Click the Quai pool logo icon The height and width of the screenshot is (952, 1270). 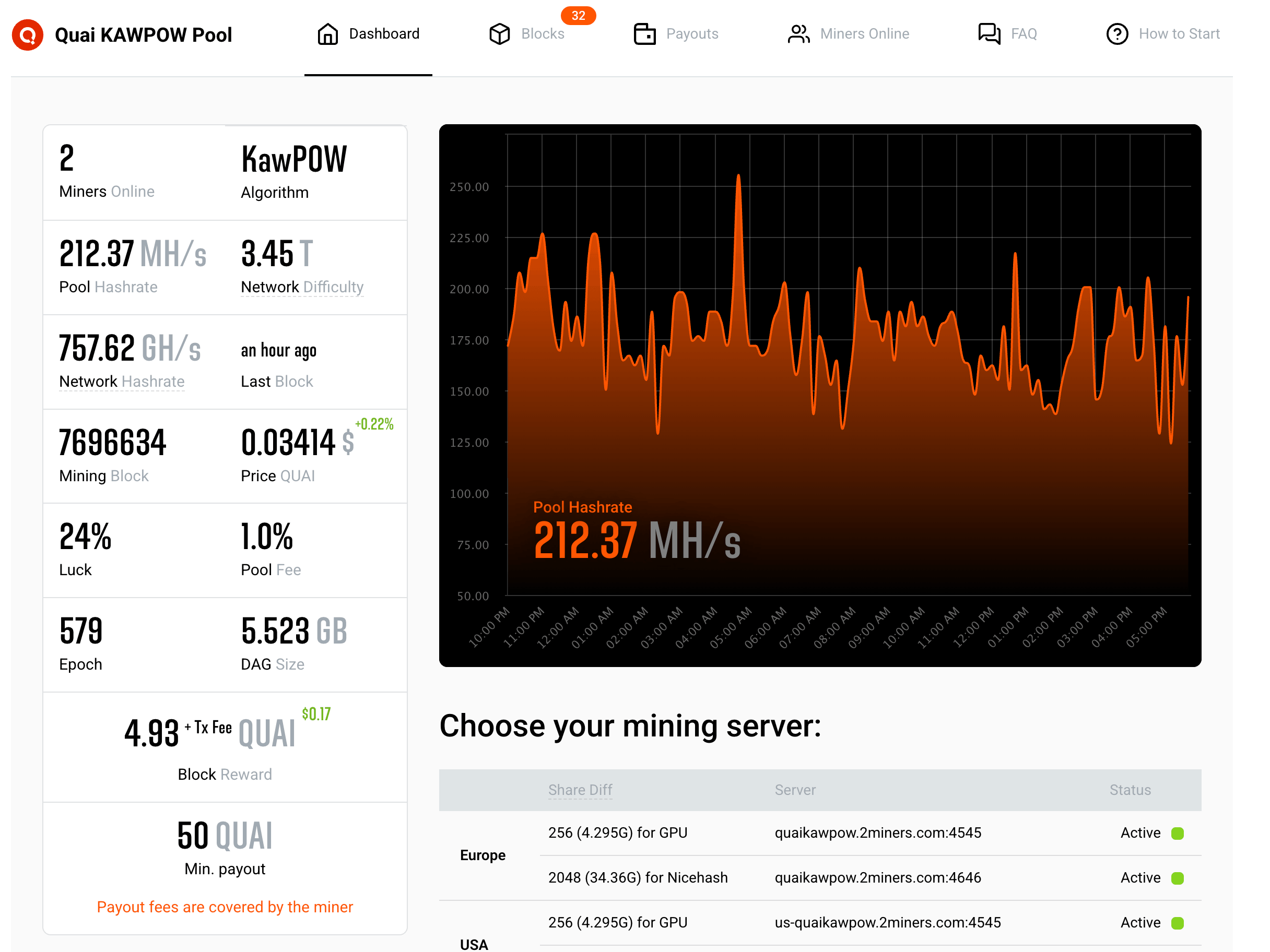(27, 34)
